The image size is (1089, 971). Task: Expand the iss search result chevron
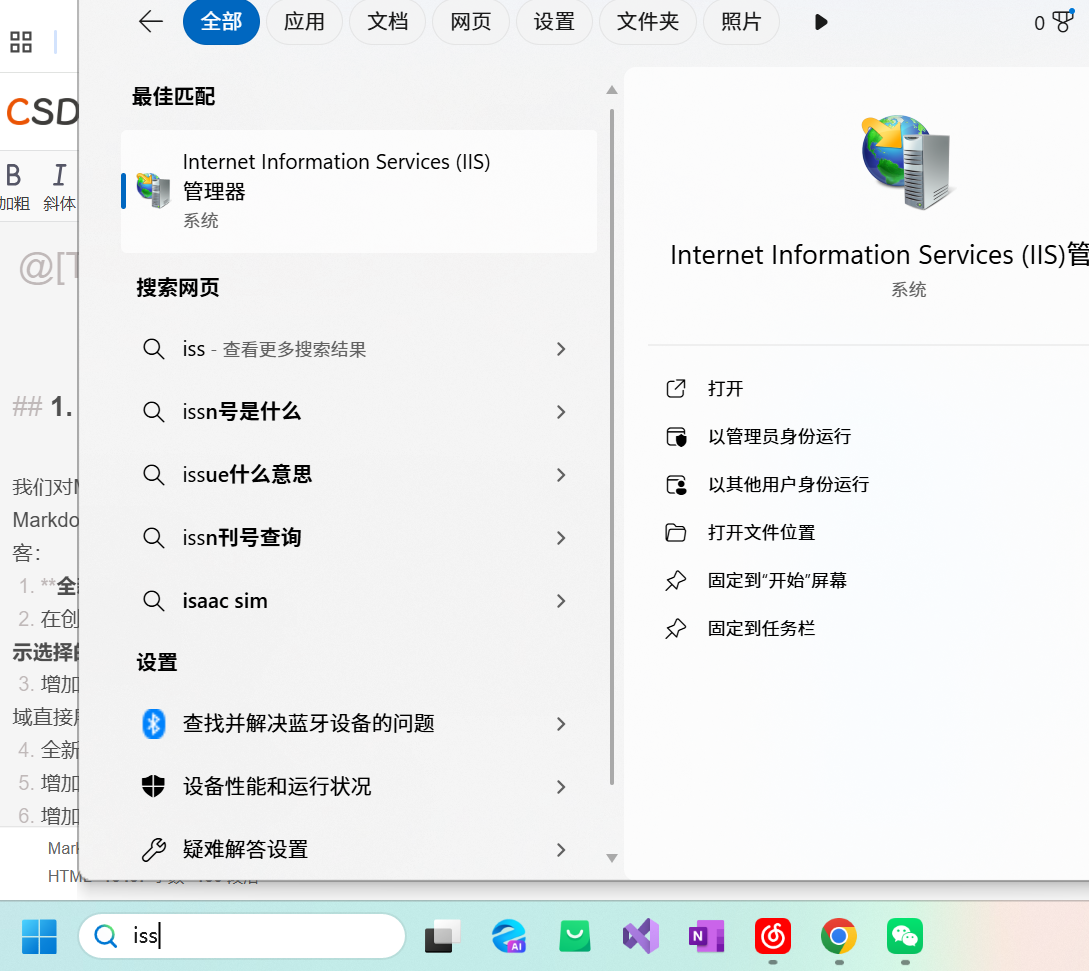[x=561, y=349]
